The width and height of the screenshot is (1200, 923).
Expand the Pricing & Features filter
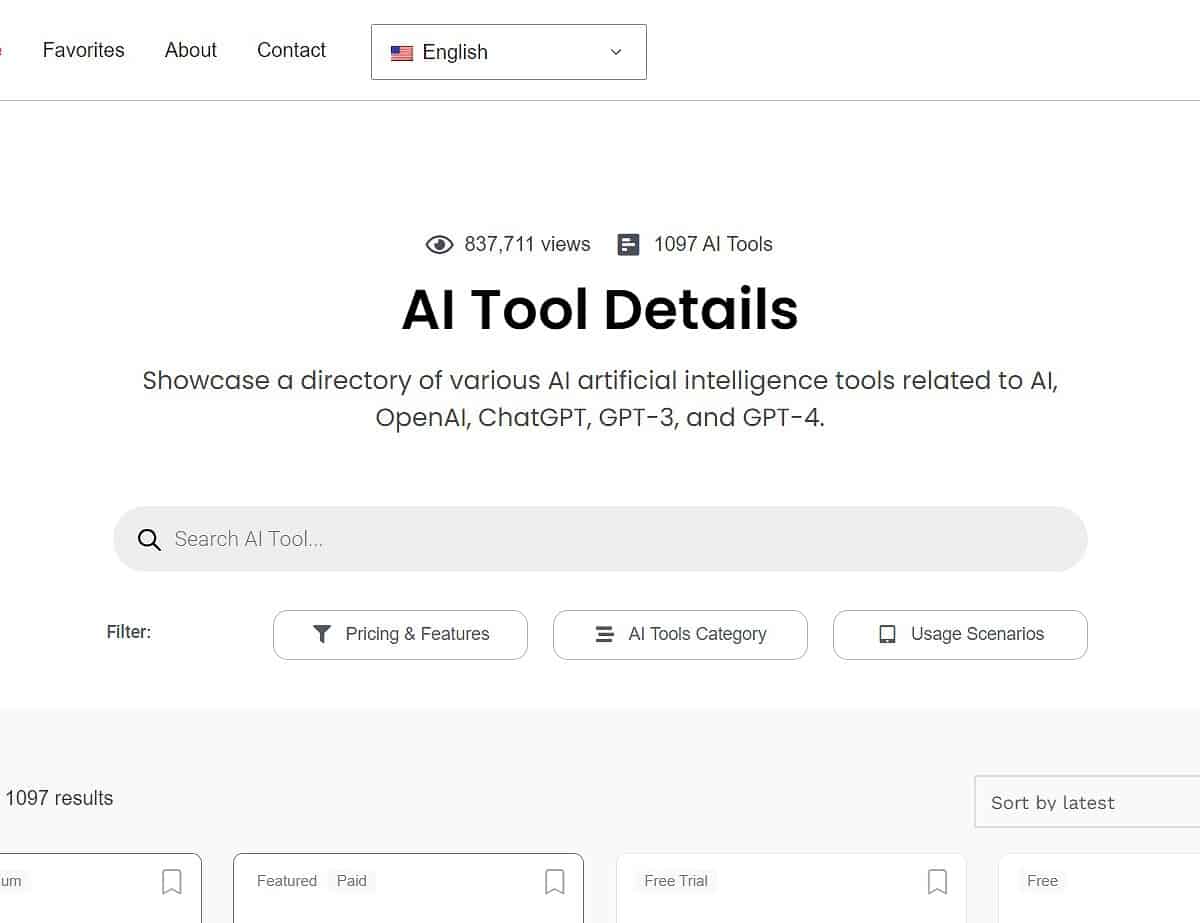[400, 634]
